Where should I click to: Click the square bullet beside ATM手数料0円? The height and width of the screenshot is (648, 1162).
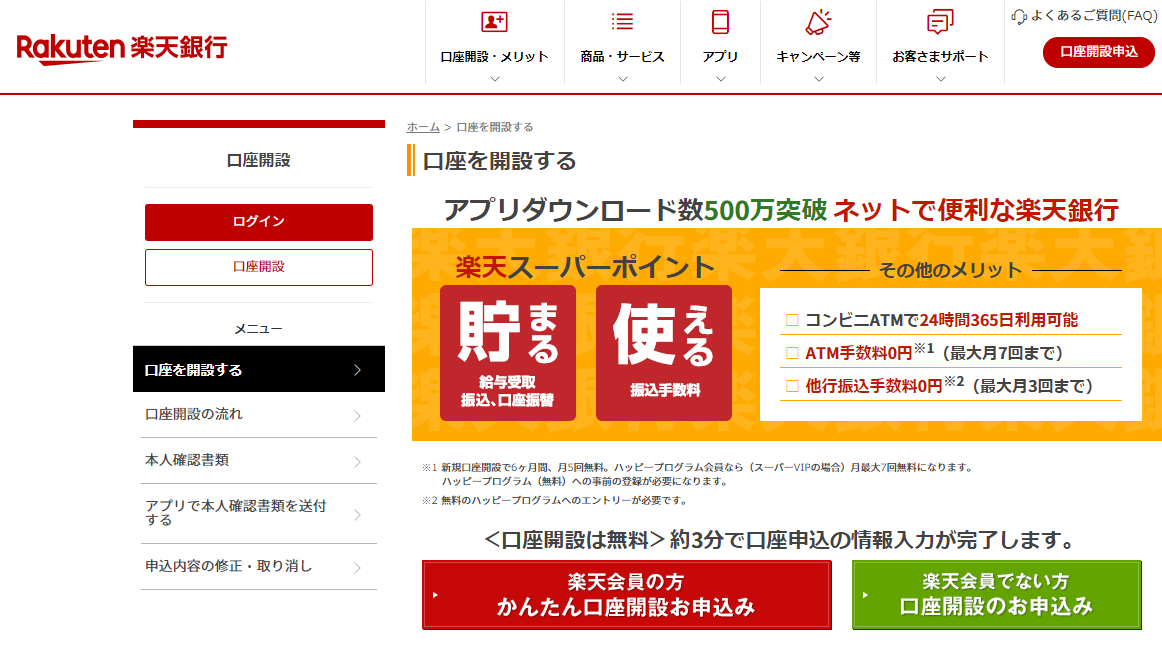tap(792, 353)
